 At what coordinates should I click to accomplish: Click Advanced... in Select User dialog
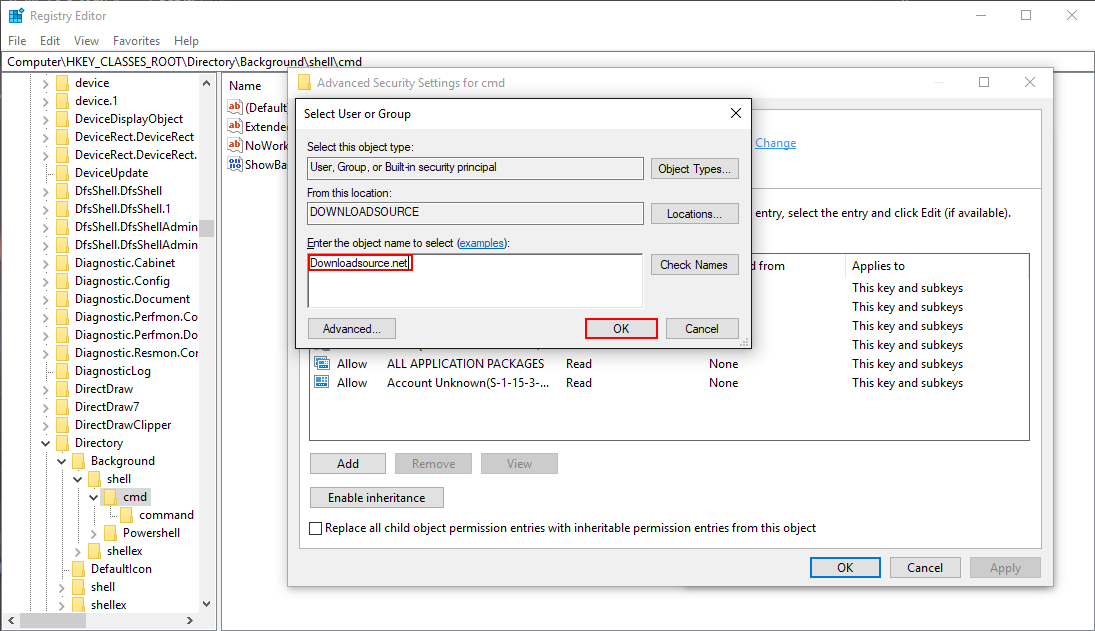pyautogui.click(x=351, y=329)
